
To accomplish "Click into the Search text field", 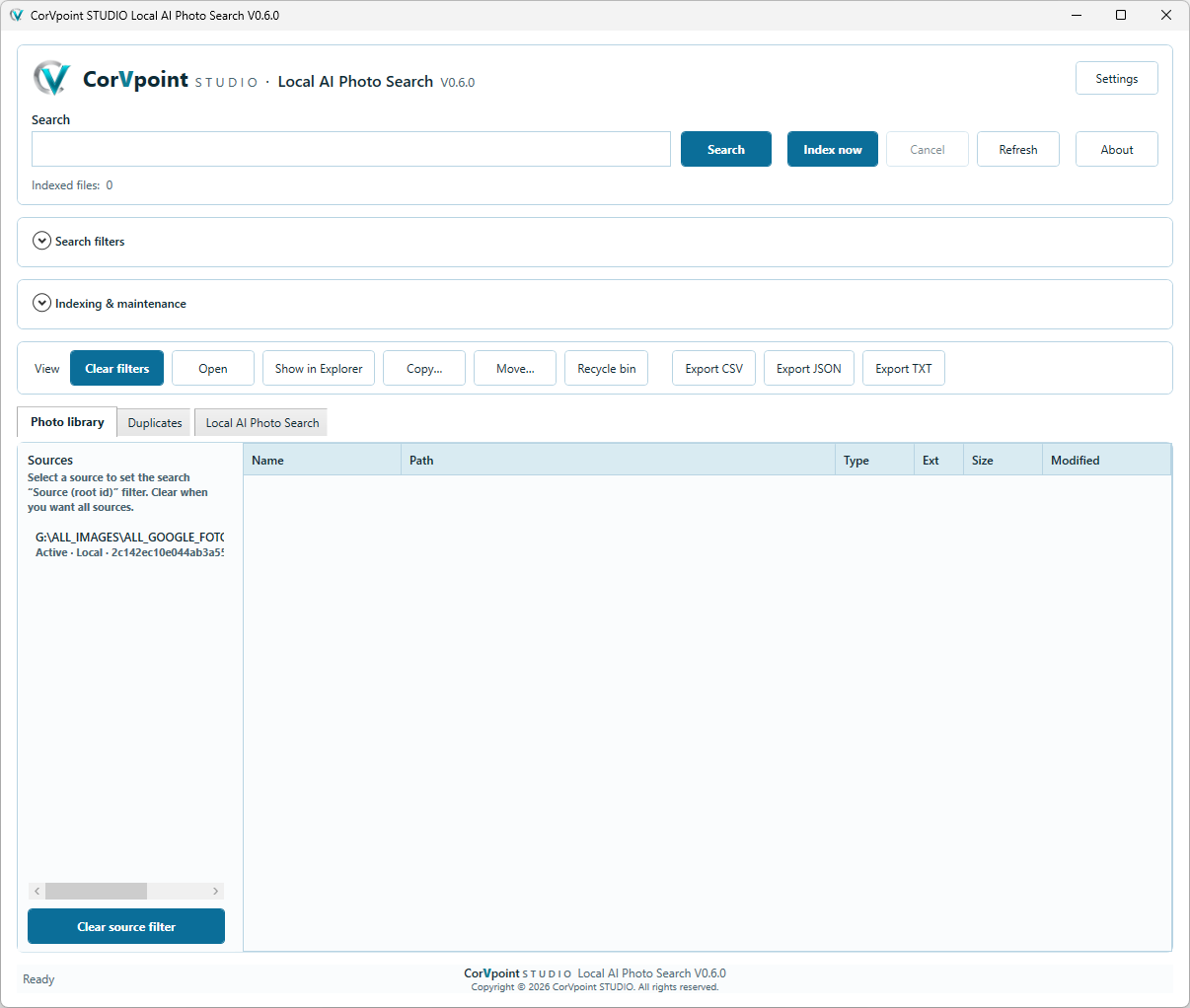I will [x=350, y=149].
